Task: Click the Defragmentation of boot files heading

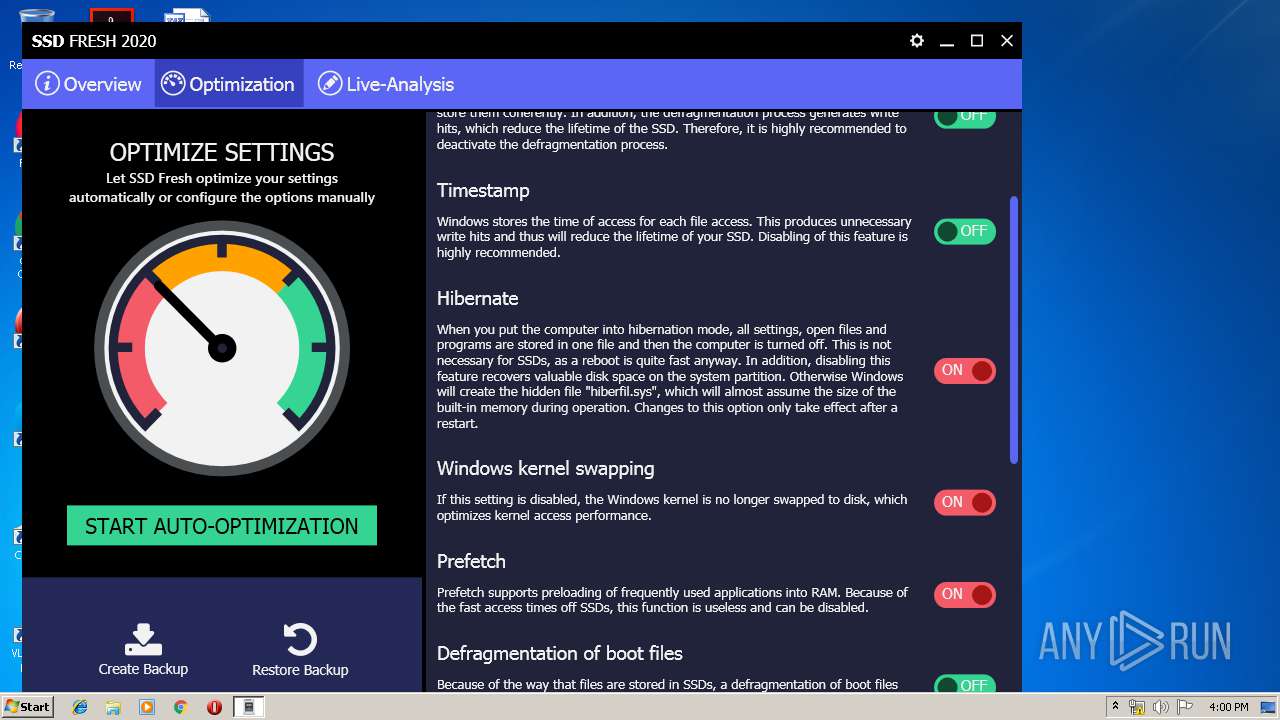Action: pyautogui.click(x=559, y=653)
